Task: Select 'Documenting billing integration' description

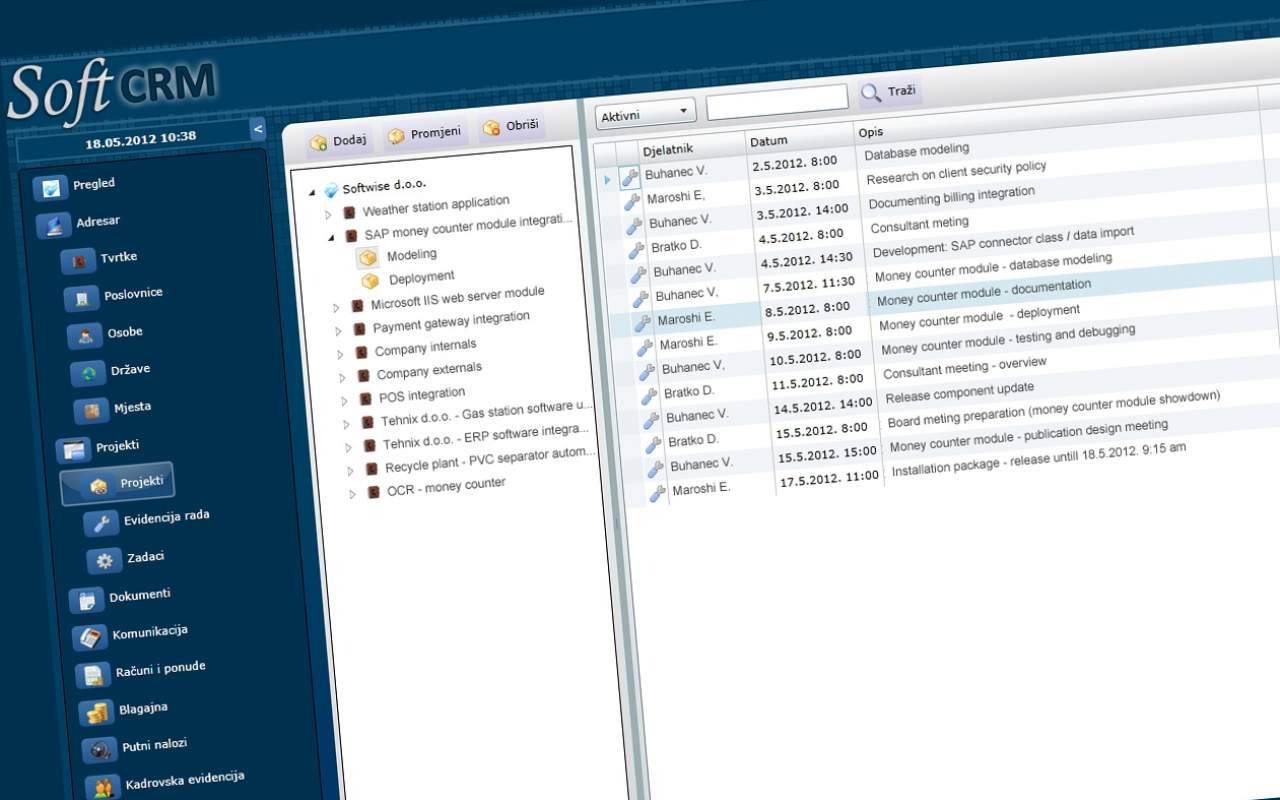Action: (951, 197)
